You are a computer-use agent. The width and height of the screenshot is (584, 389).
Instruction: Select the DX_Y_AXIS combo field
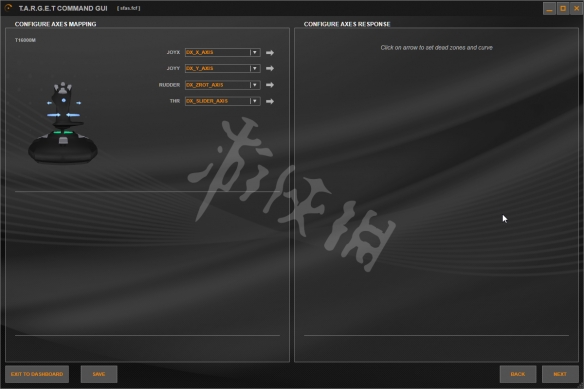(x=222, y=69)
